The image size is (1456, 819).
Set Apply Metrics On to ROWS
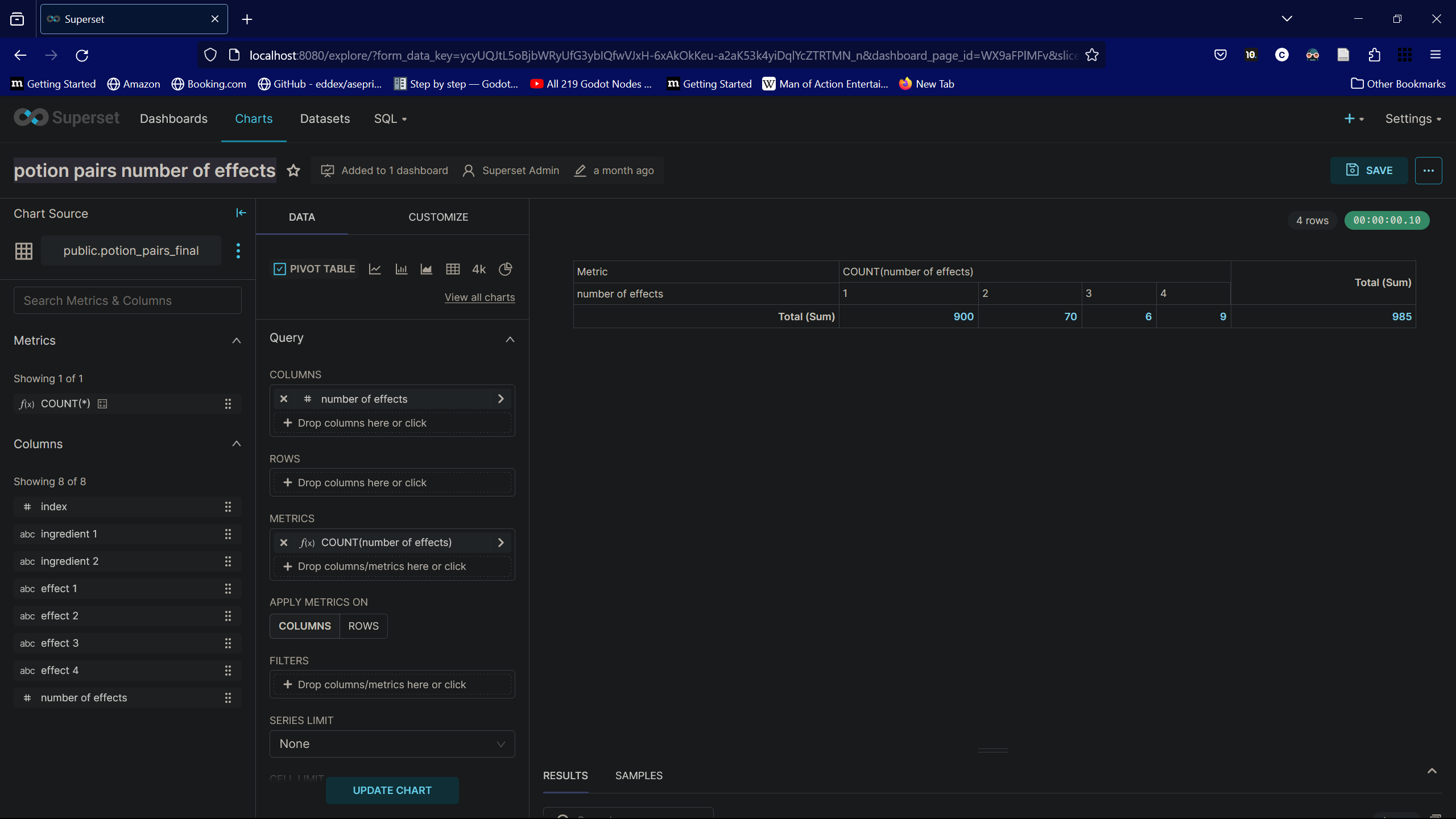(x=363, y=626)
